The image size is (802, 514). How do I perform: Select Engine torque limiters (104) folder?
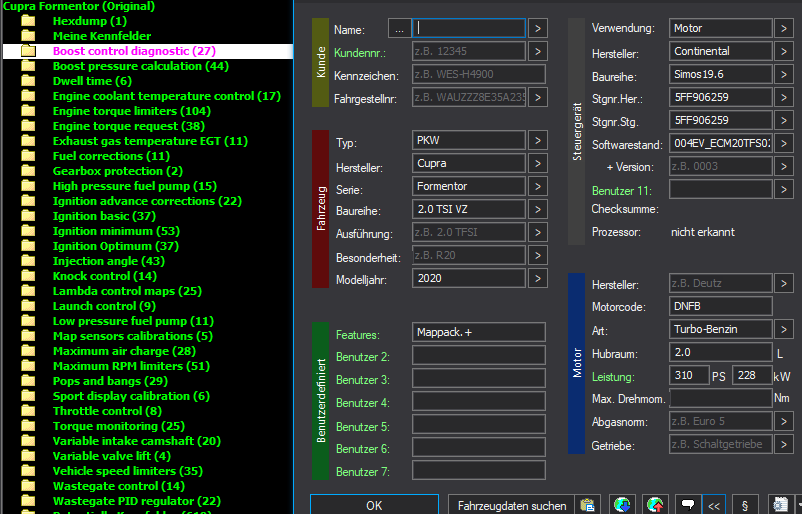pyautogui.click(x=131, y=111)
